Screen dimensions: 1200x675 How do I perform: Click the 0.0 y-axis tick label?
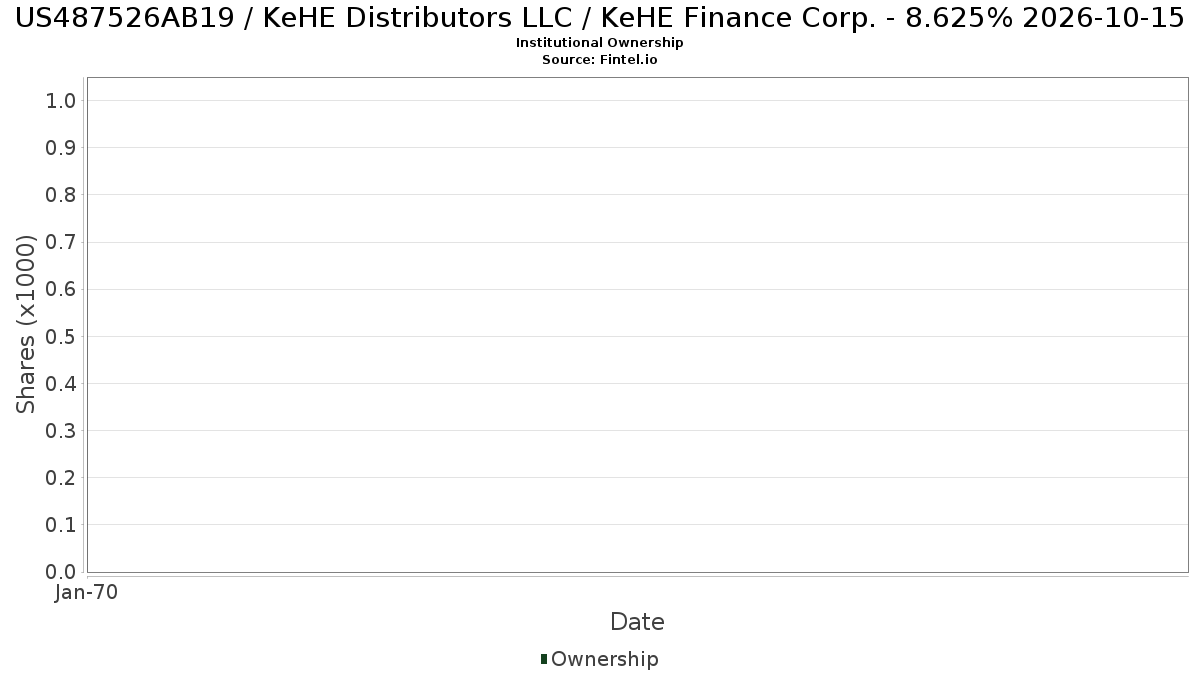coord(61,572)
